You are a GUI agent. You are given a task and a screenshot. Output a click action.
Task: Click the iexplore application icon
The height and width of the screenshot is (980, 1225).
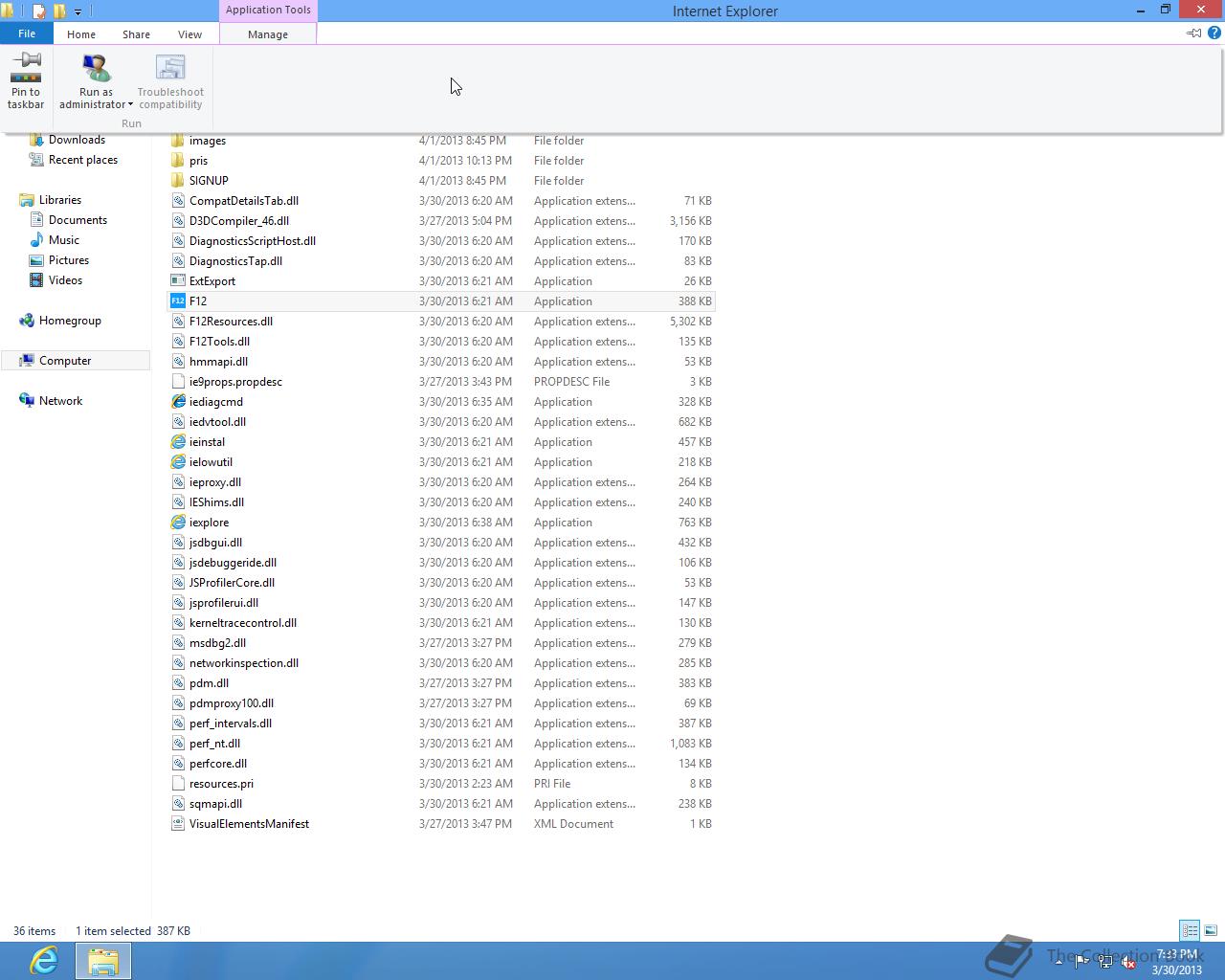pos(178,523)
